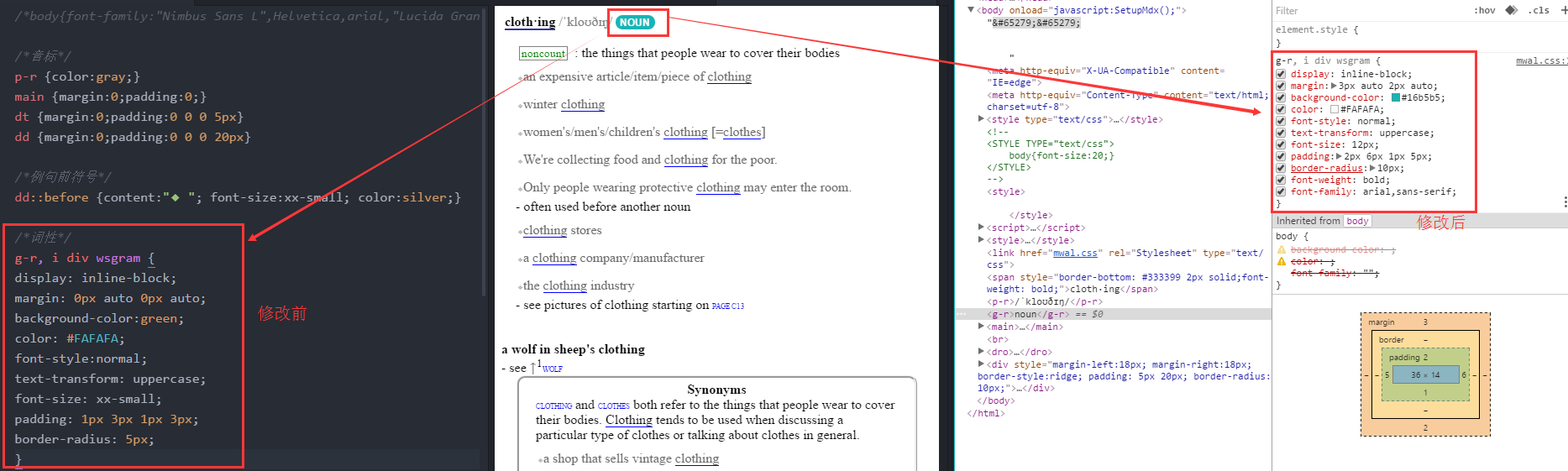Toggle the font-weight: bold checkbox

click(x=1281, y=180)
